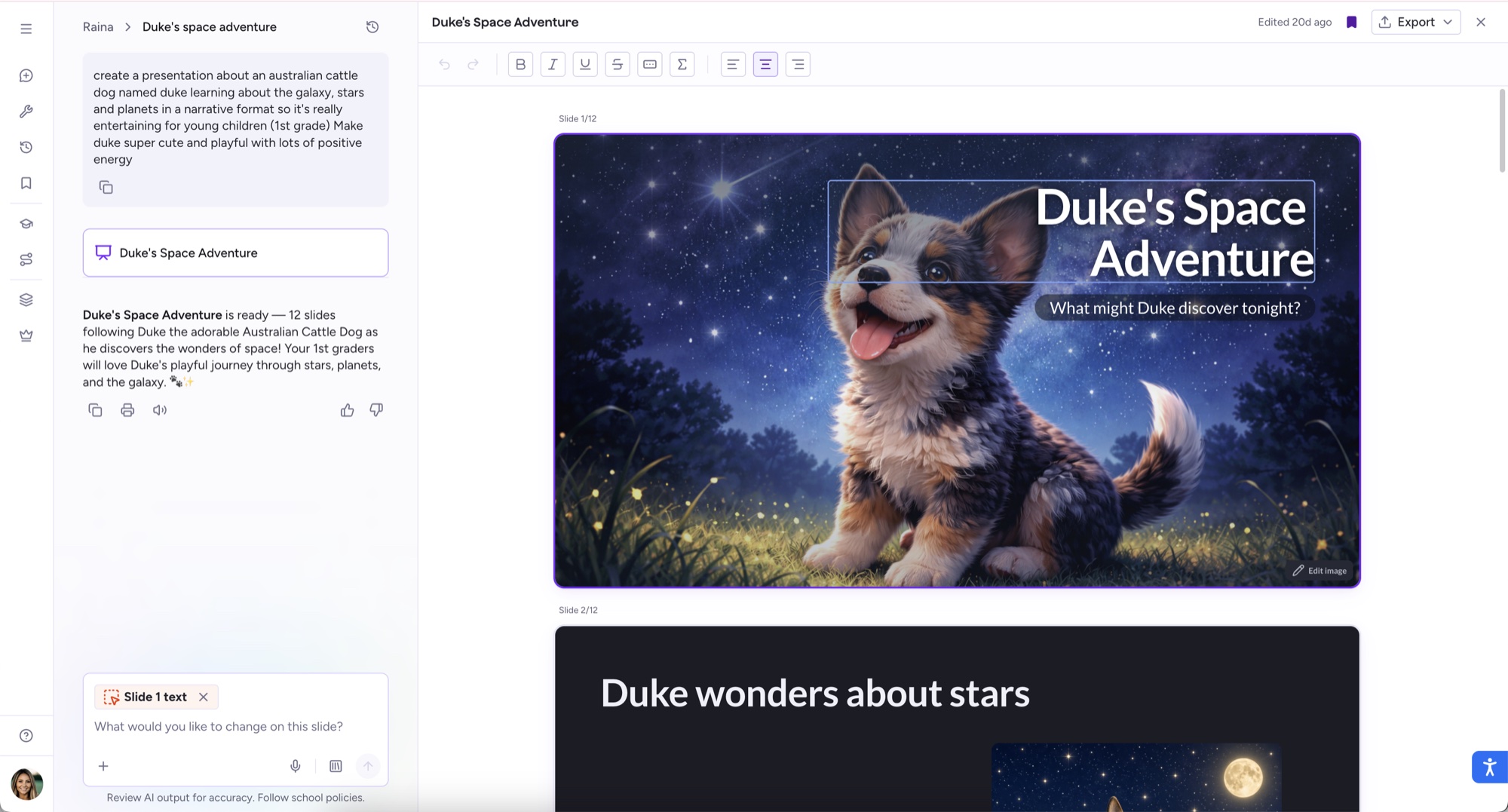The width and height of the screenshot is (1508, 812).
Task: Select the subtitle What might Duke discover tonight?
Action: tap(1175, 308)
